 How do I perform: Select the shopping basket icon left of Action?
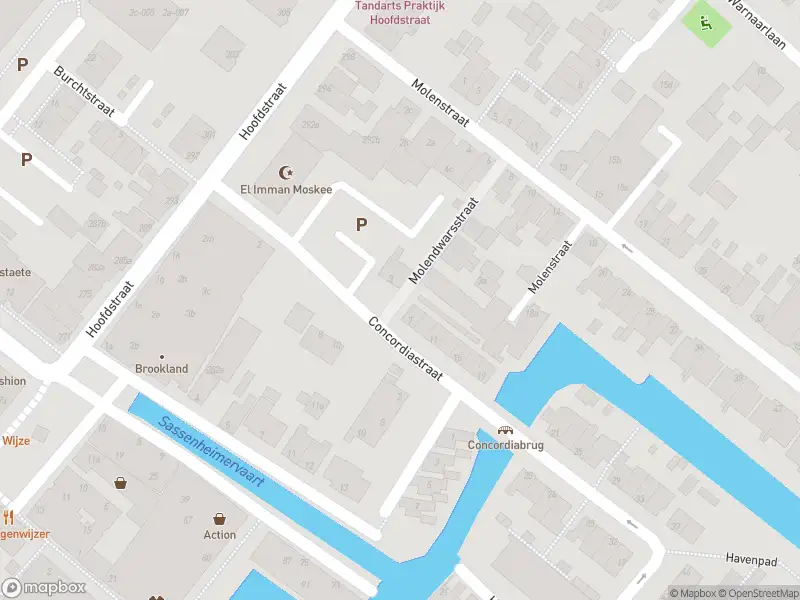120,483
